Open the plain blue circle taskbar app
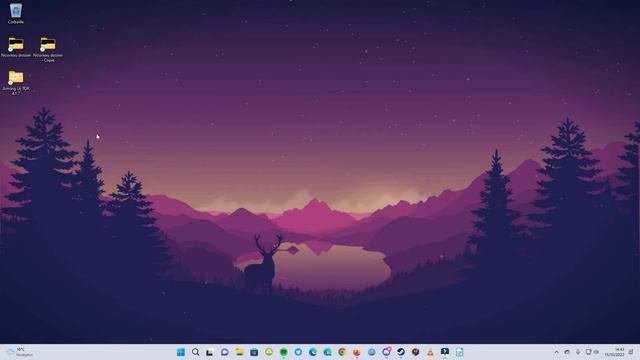Viewport: 640px width, 360px height. click(371, 352)
